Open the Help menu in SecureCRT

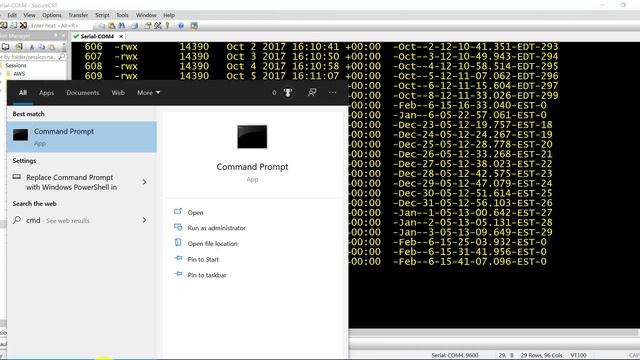point(169,15)
